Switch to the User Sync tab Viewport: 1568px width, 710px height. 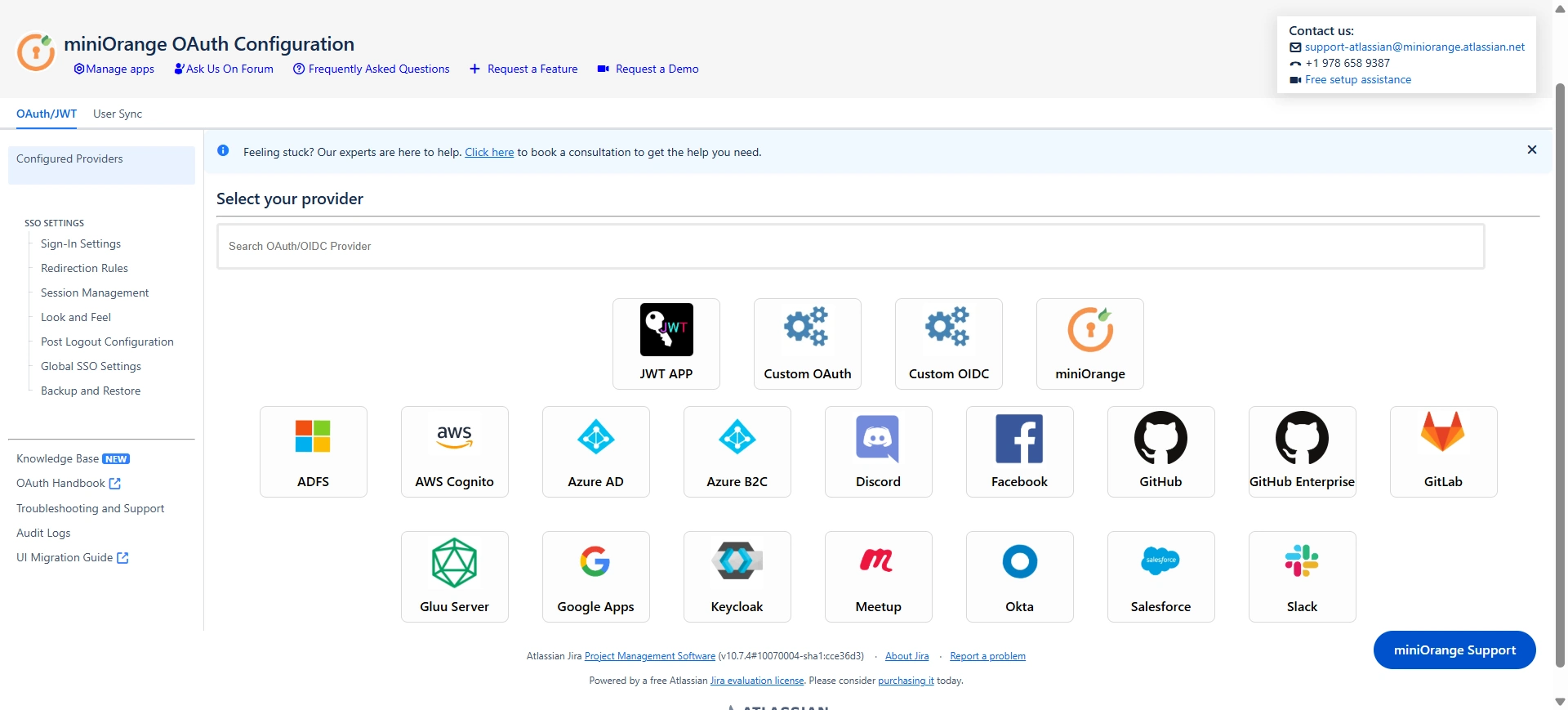118,114
